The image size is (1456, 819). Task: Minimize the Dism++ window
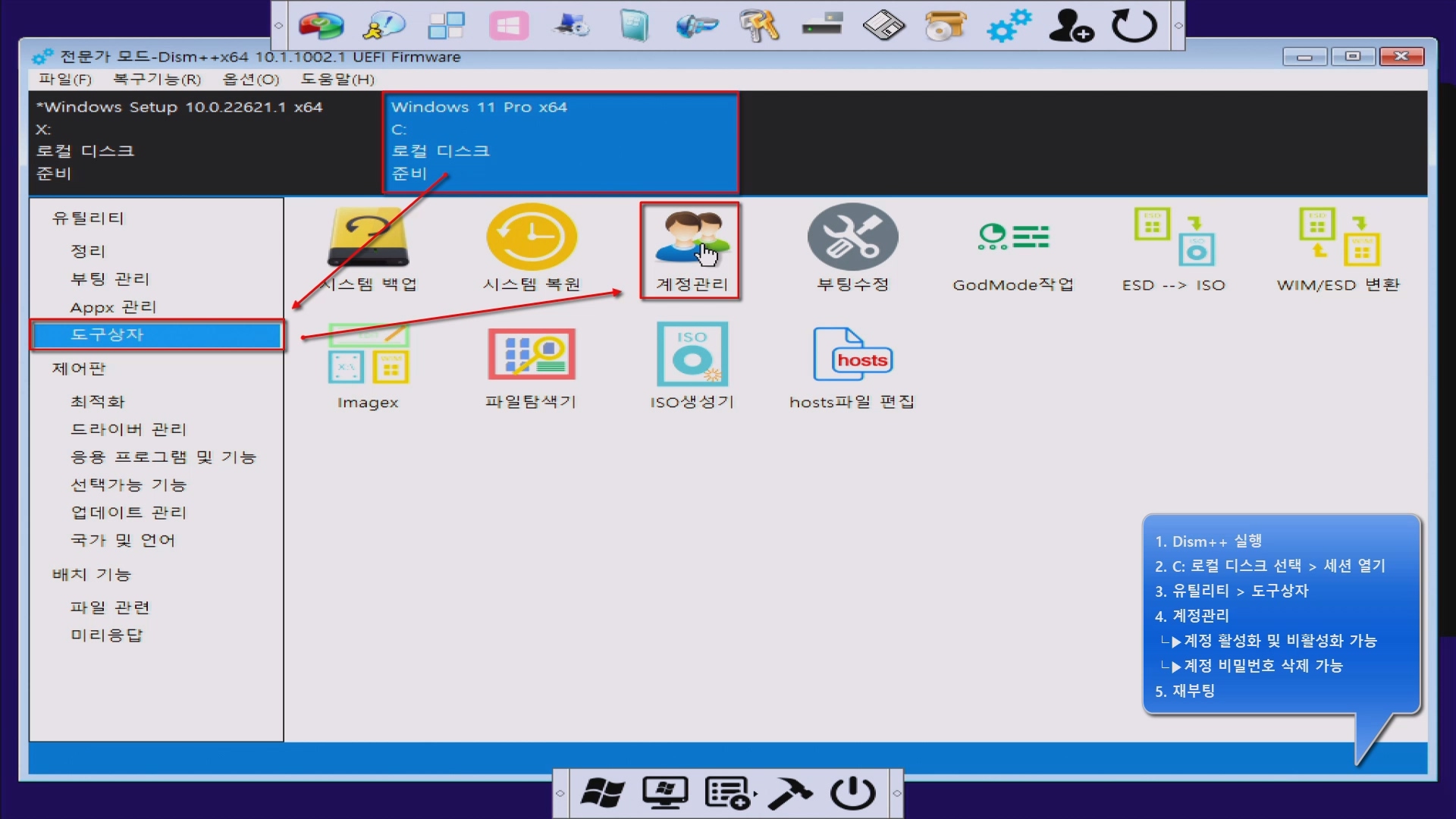coord(1304,57)
